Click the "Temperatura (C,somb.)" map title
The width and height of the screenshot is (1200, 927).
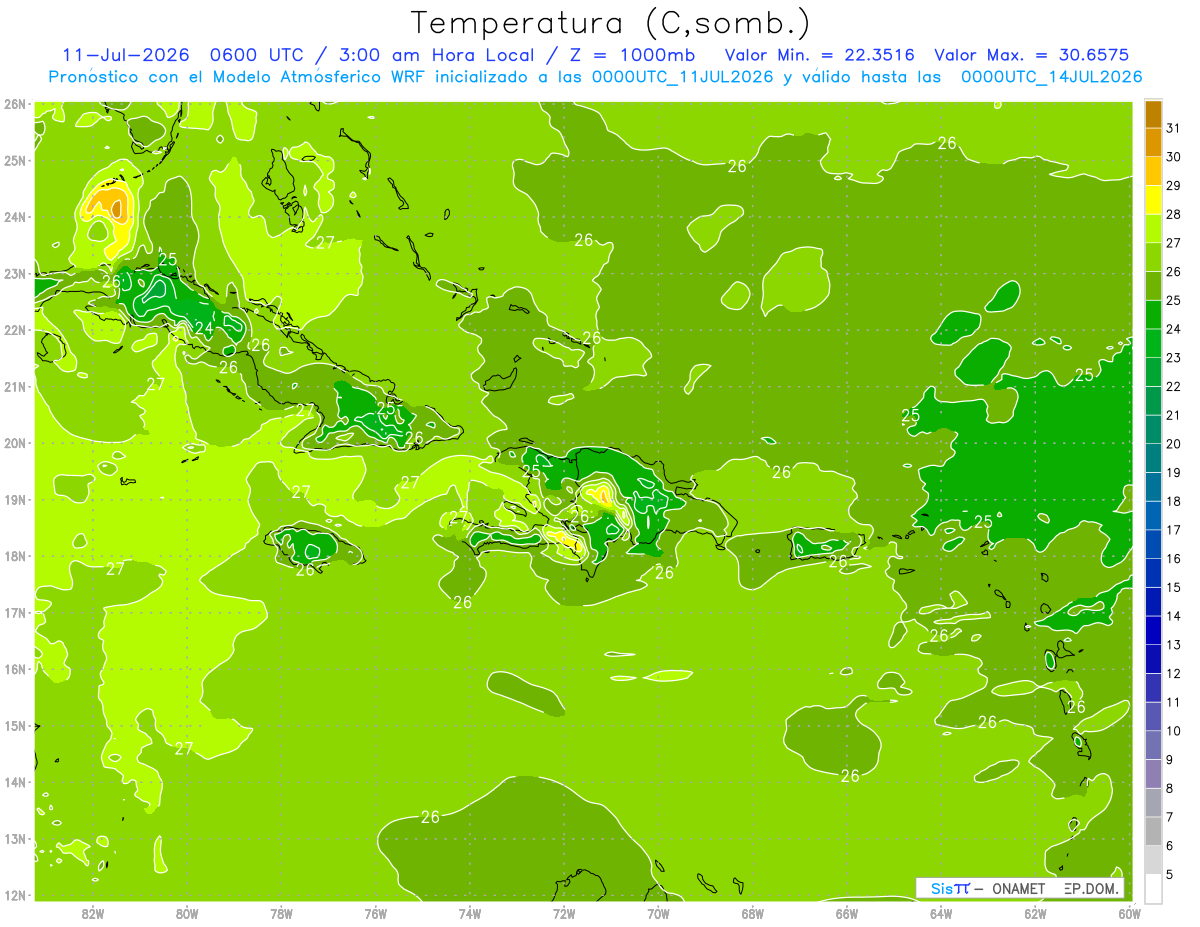pos(611,24)
